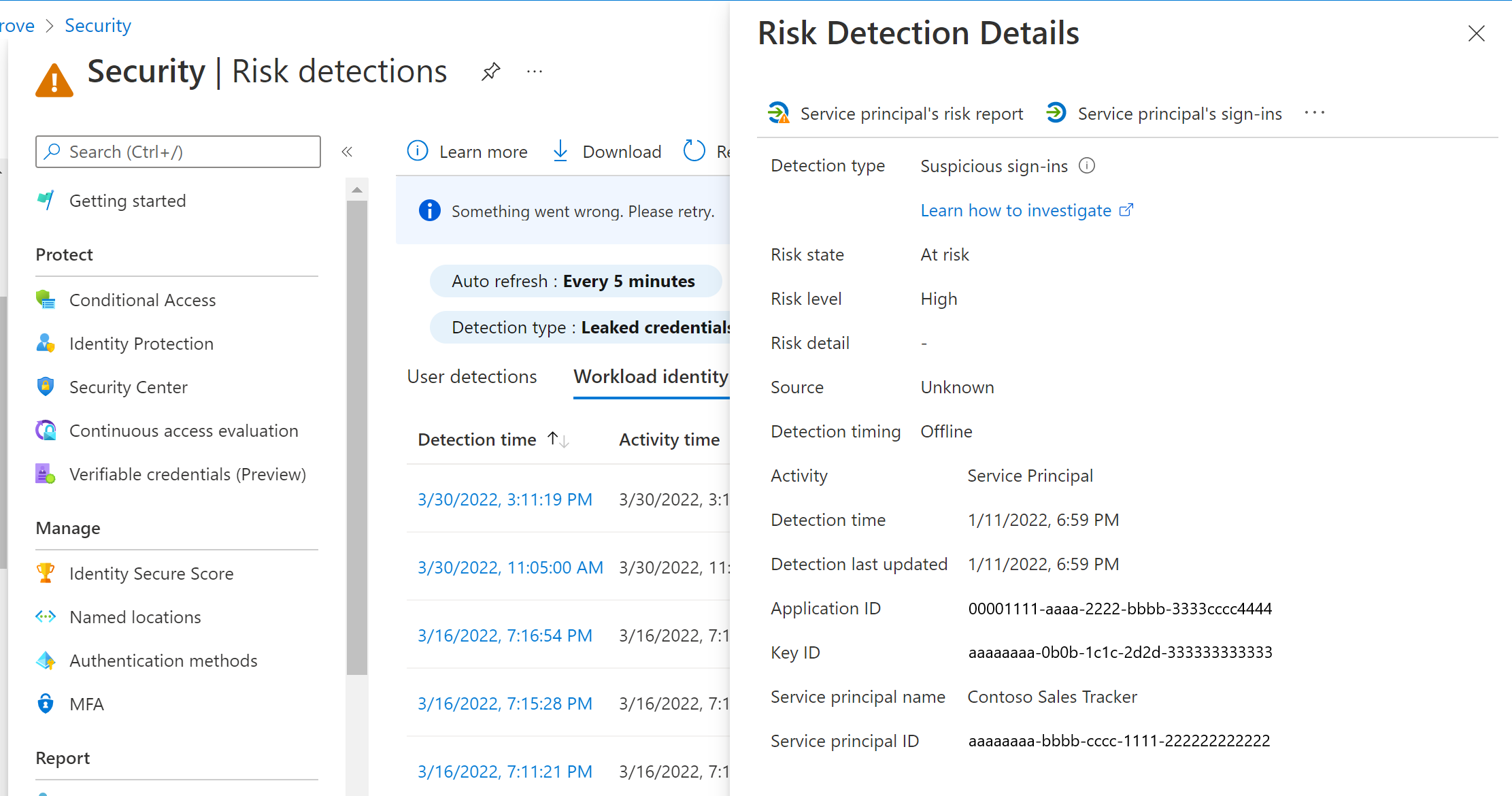Viewport: 1512px width, 796px height.
Task: Switch to the User detections tab
Action: (x=472, y=376)
